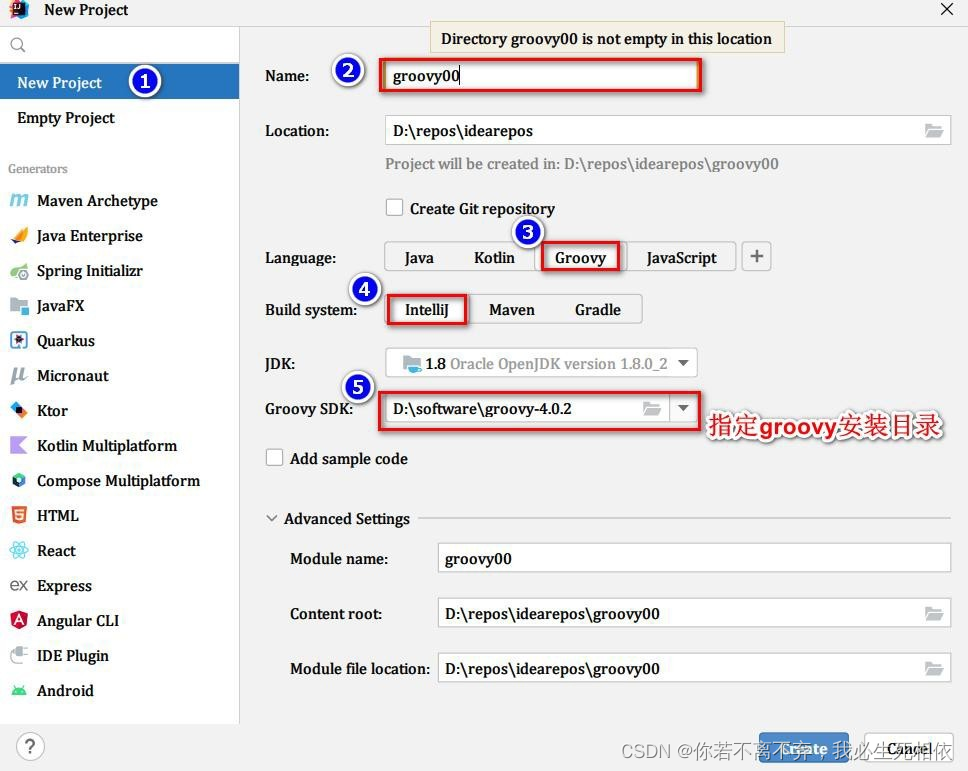Choose Gradle build system

598,309
